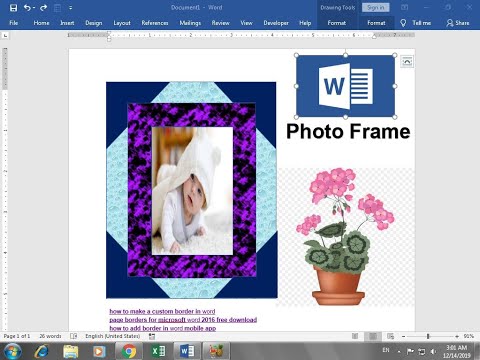Image resolution: width=480 pixels, height=360 pixels.
Task: Open Excel from the taskbar
Action: point(158,351)
